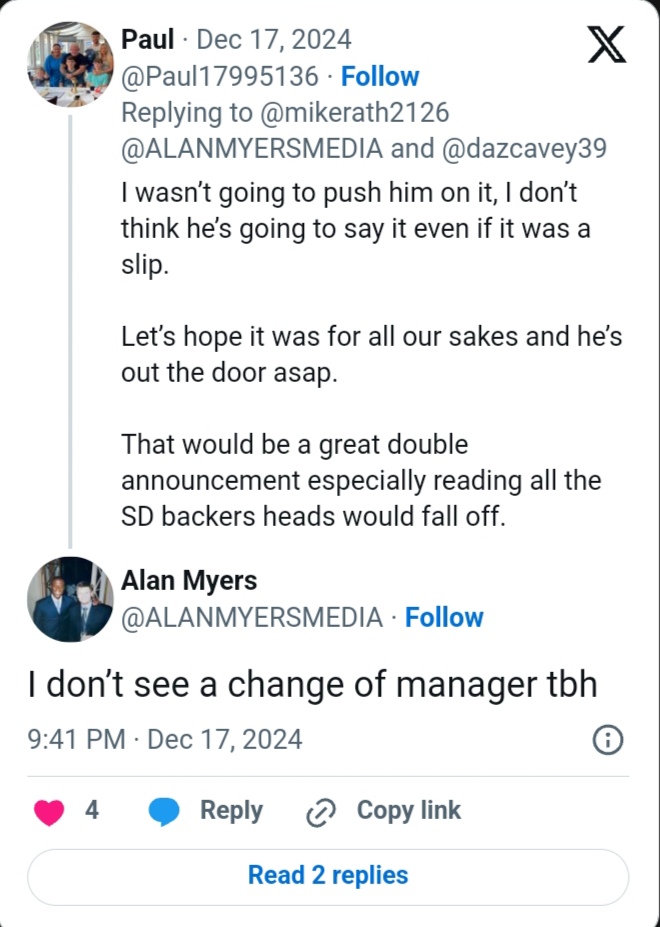Expand the Read 2 replies button
Viewport: 660px width, 927px height.
328,876
